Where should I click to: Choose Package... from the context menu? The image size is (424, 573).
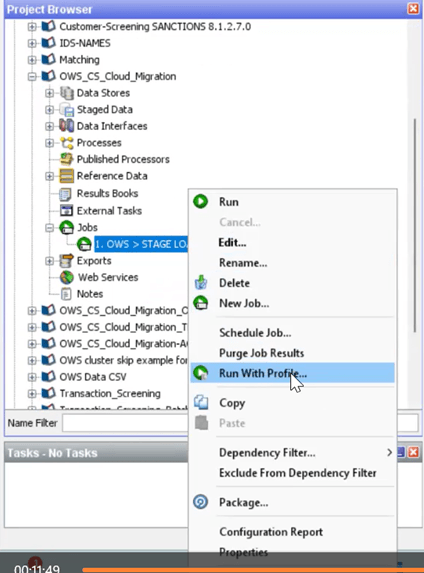292,502
